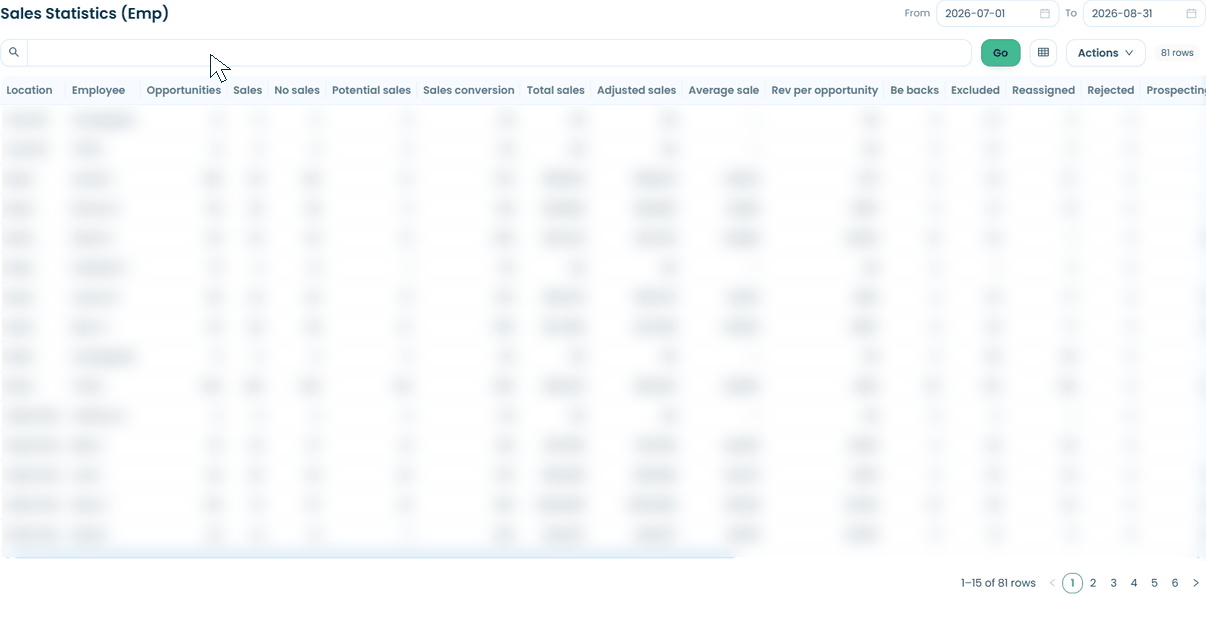Click Rejected column header
Viewport: 1206px width, 620px height.
tap(1110, 90)
